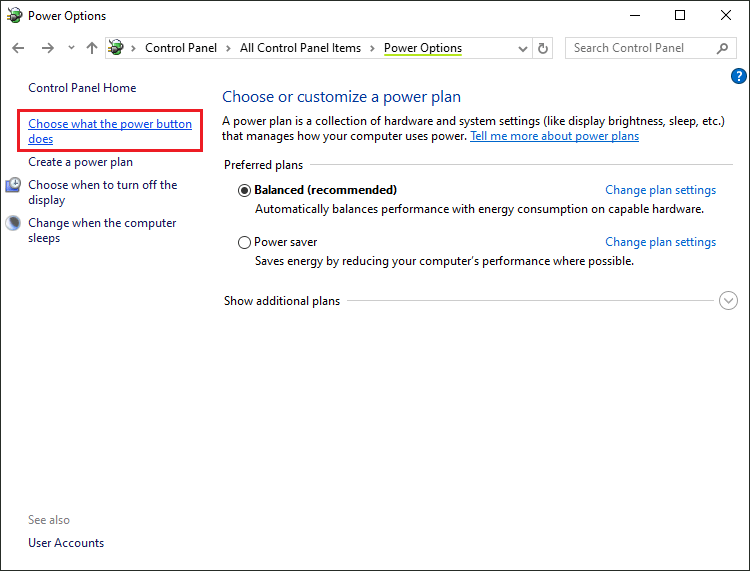Click the Search Control Panel field
The width and height of the screenshot is (750, 571).
coord(651,48)
